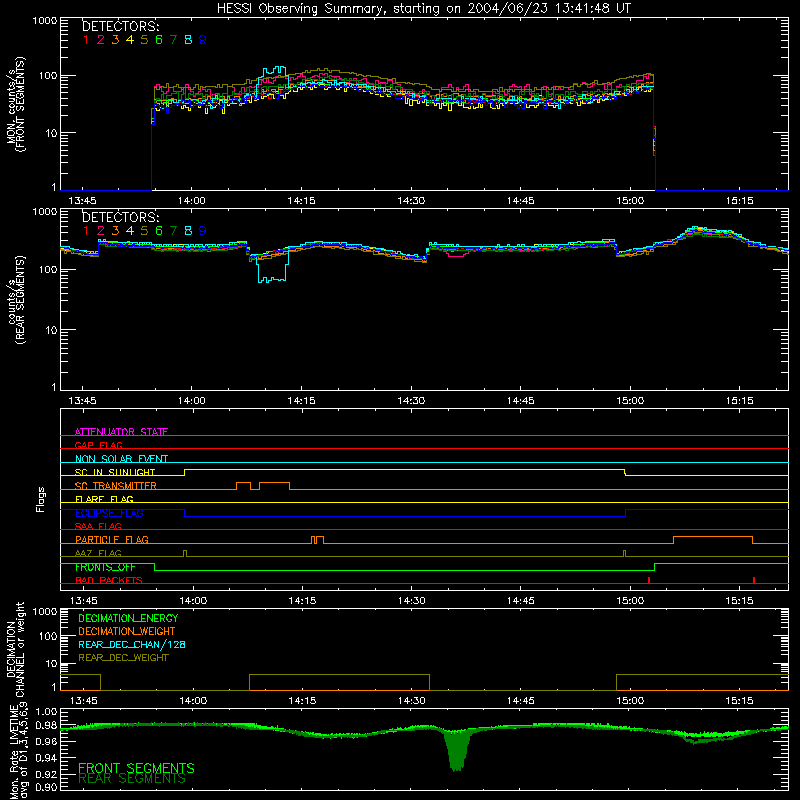Select yellow detector 4 in rear segments legend
Screen dimensions: 800x800
(130, 231)
